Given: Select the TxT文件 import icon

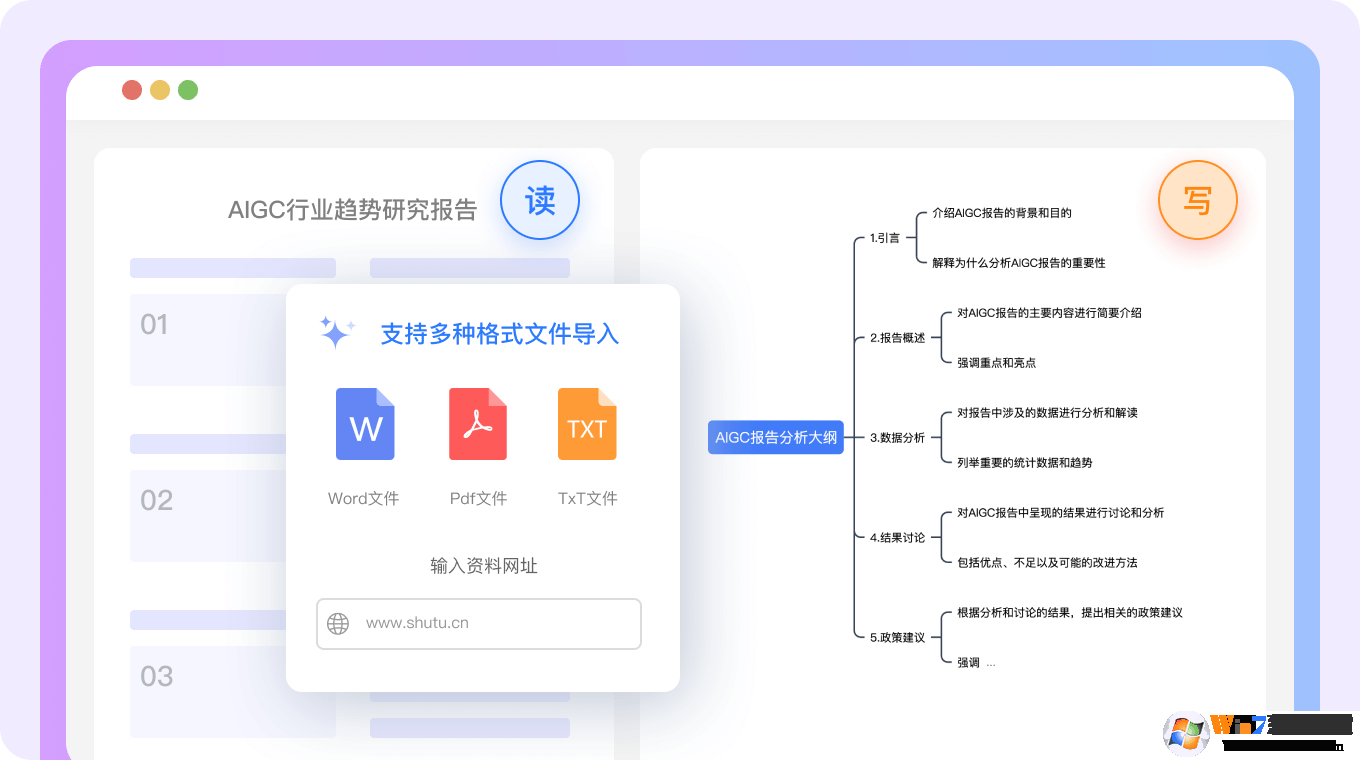Looking at the screenshot, I should pos(587,424).
